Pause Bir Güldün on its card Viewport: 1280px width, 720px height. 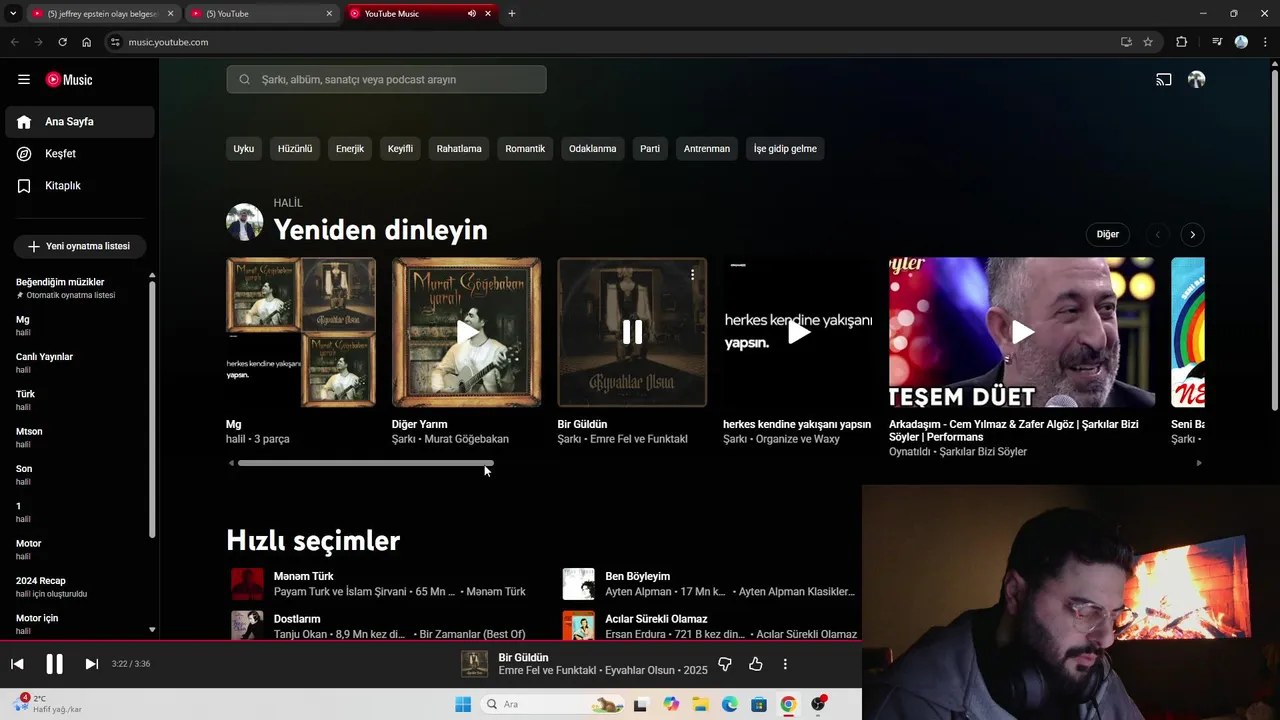pyautogui.click(x=632, y=332)
